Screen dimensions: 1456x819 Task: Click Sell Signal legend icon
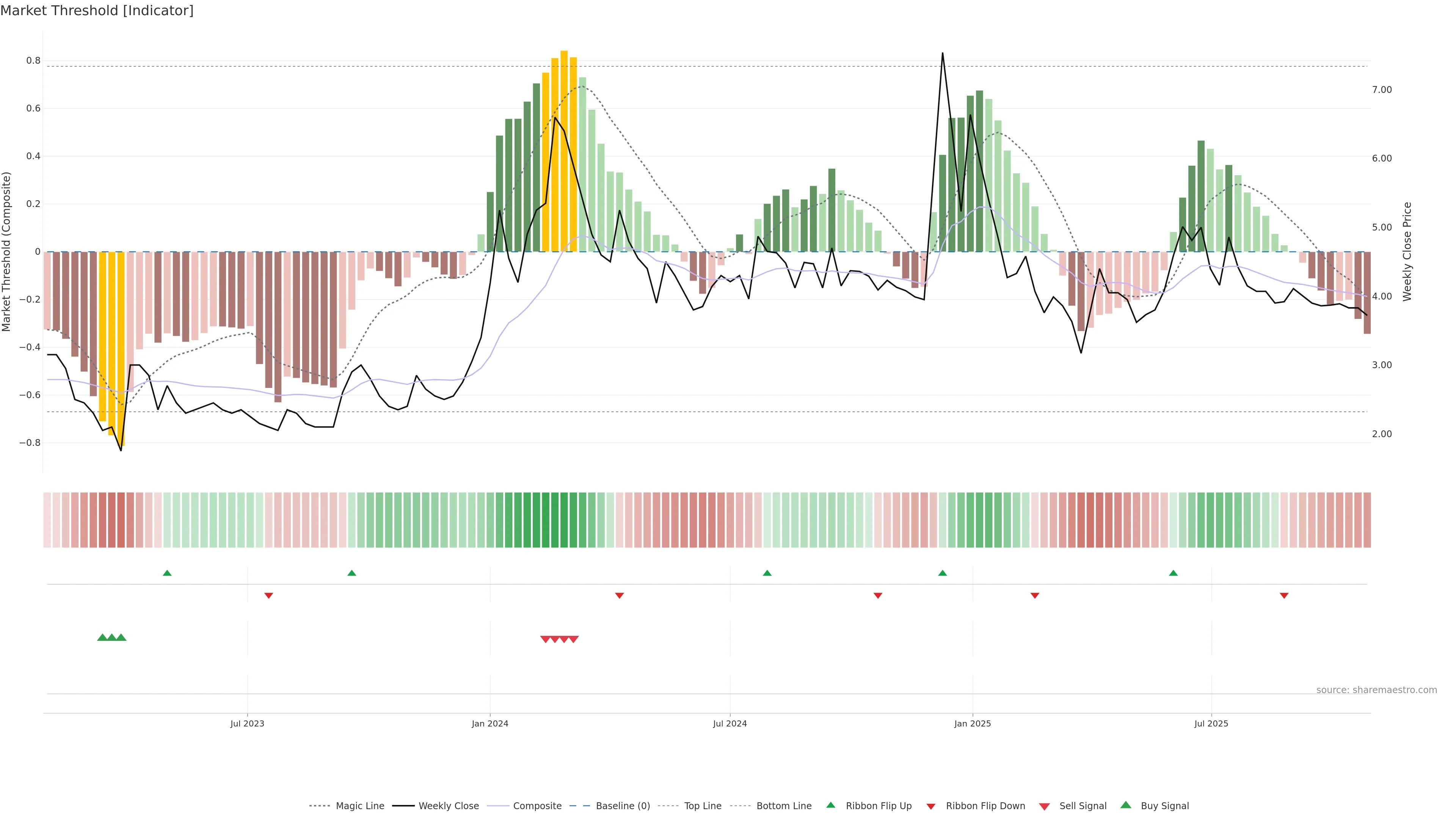(x=1045, y=806)
